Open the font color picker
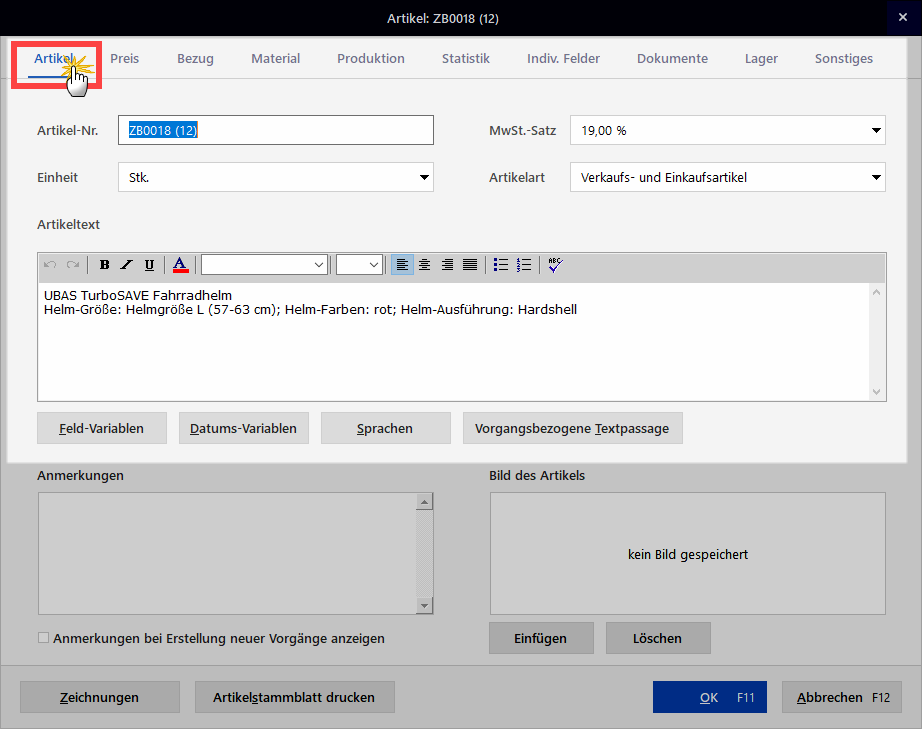 (181, 265)
